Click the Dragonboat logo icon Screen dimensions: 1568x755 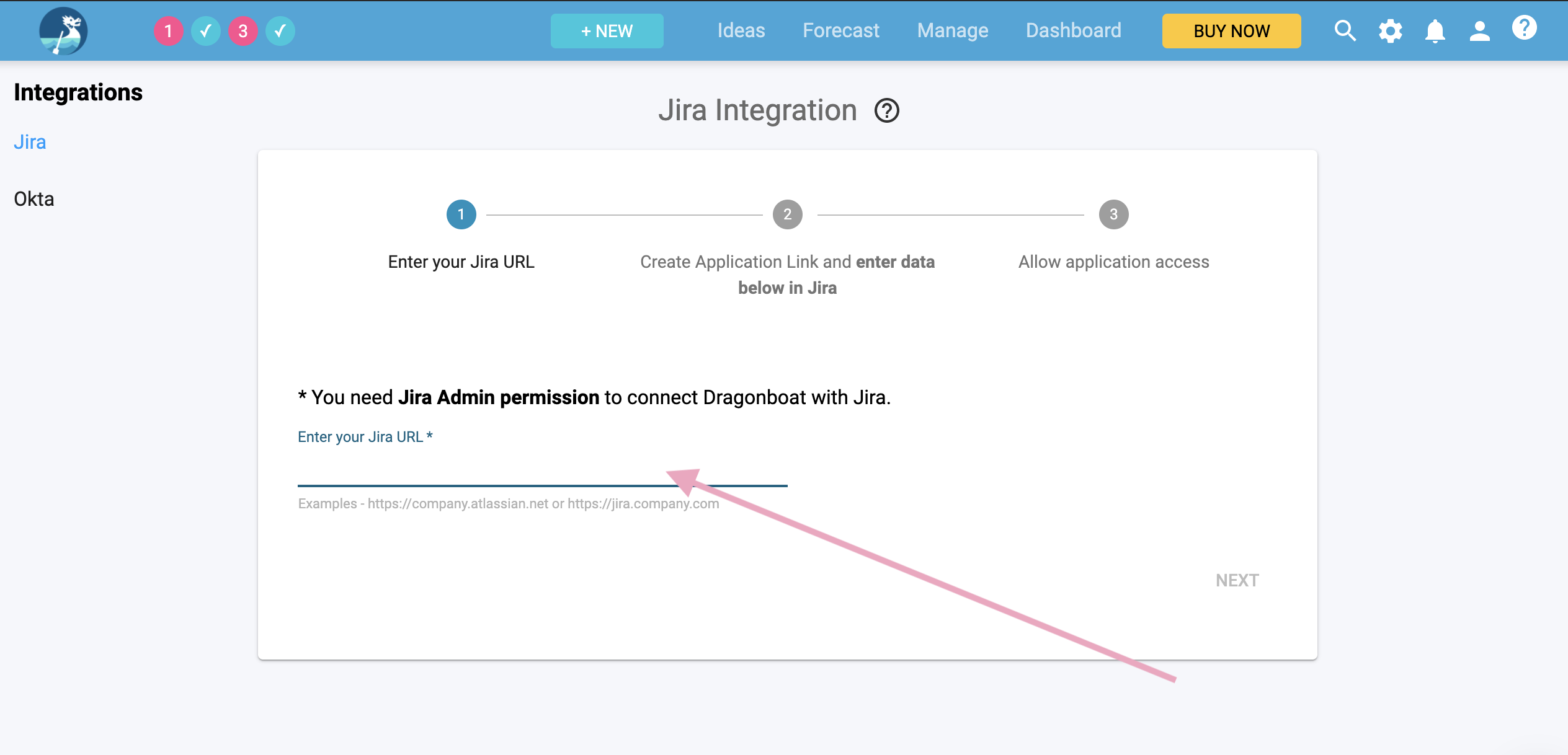pyautogui.click(x=63, y=30)
